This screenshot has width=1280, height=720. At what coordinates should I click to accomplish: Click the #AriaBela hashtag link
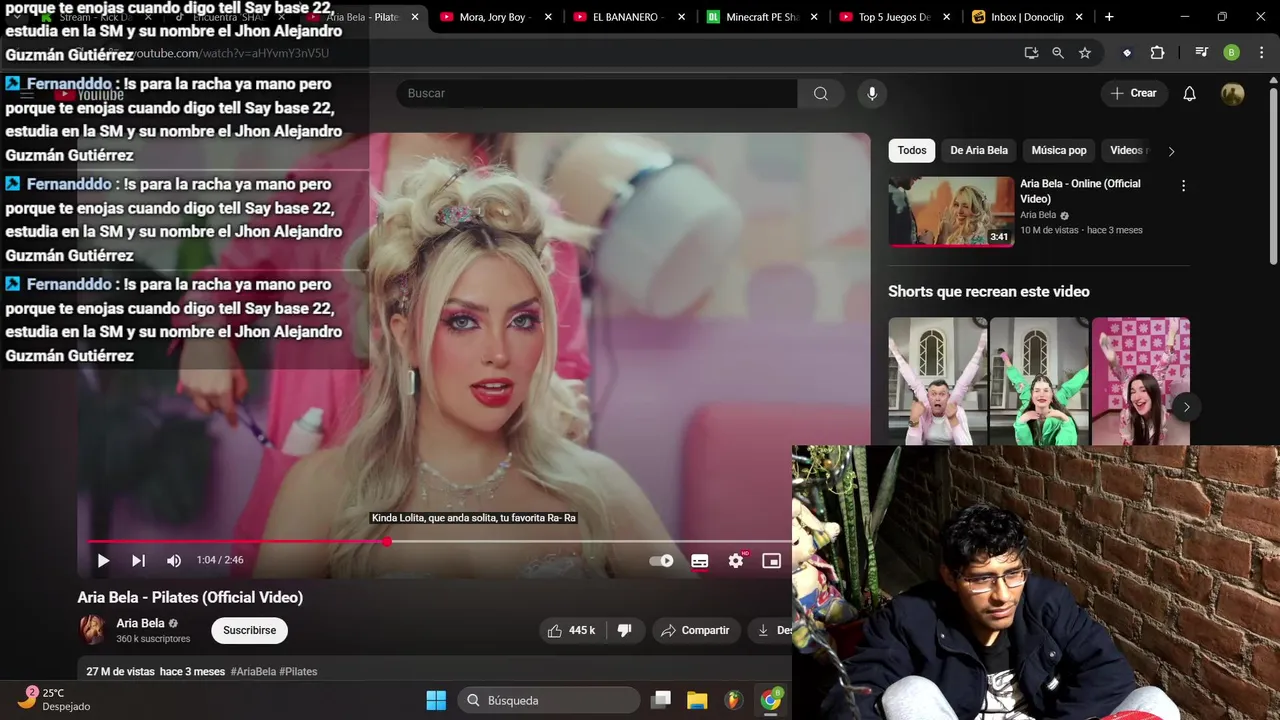point(253,672)
